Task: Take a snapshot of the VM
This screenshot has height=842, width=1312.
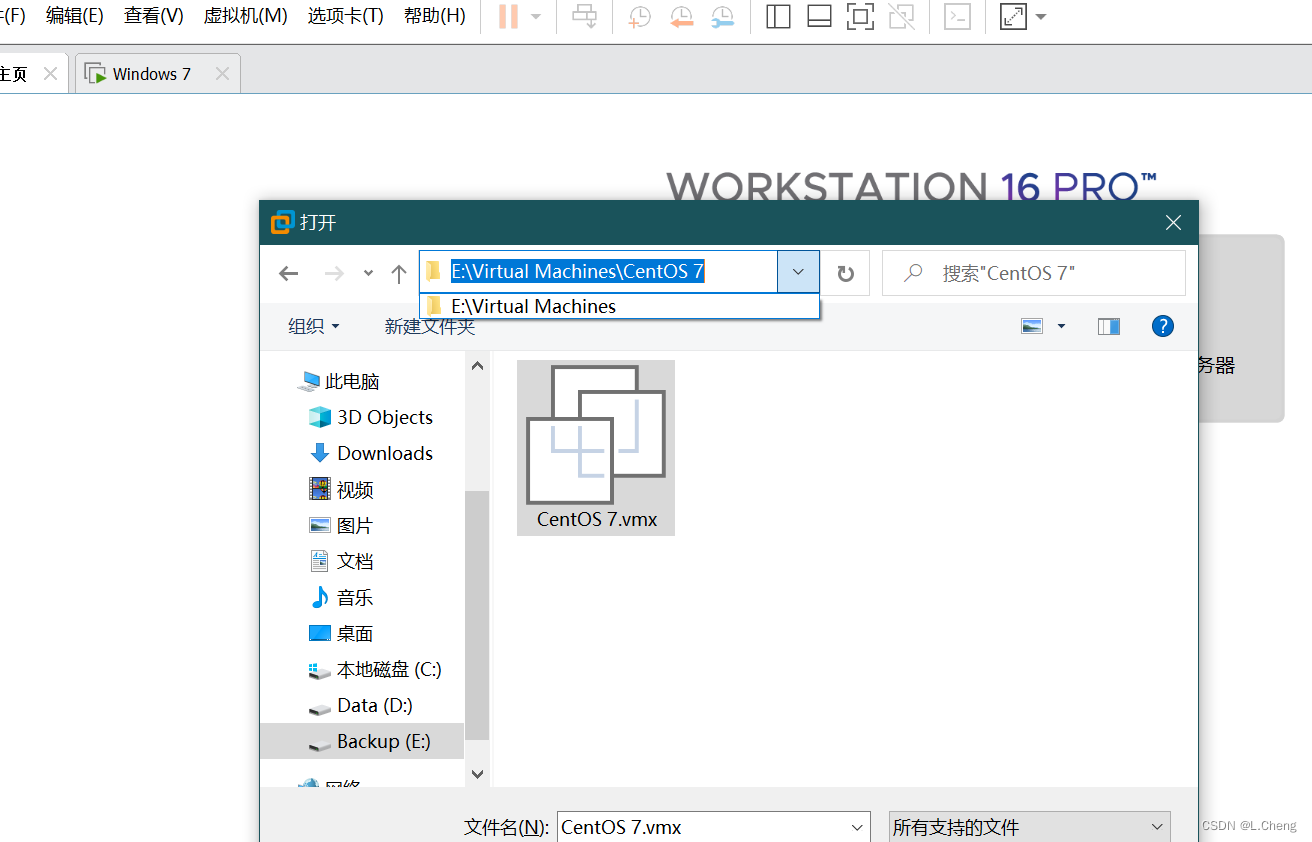Action: (640, 17)
